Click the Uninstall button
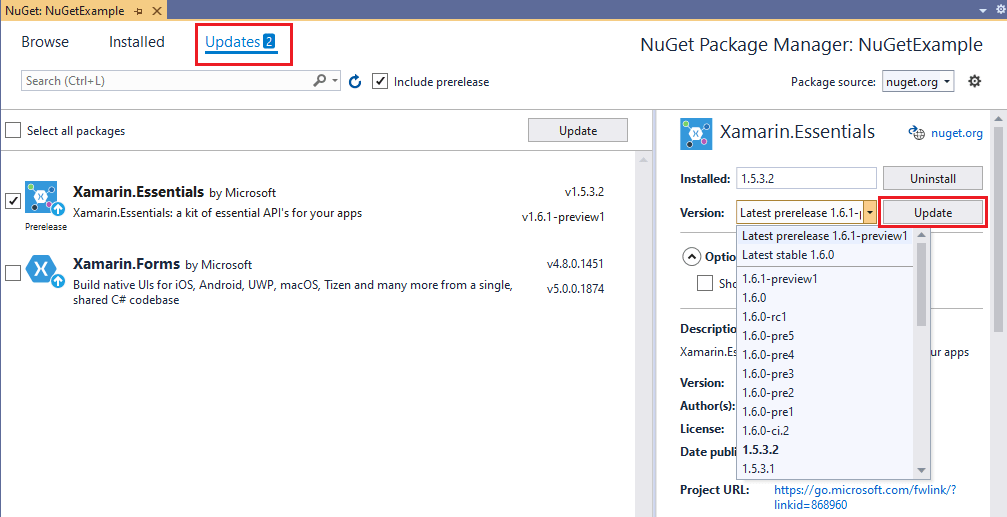Screen dimensions: 1007x517 [933, 179]
